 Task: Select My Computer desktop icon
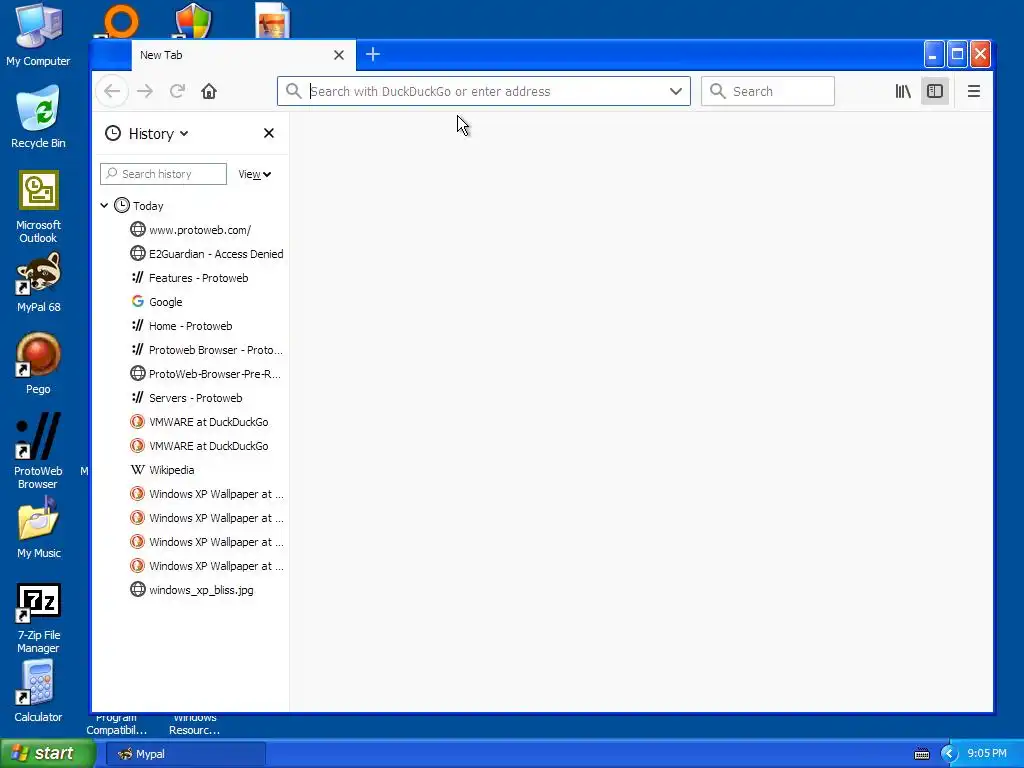point(38,34)
